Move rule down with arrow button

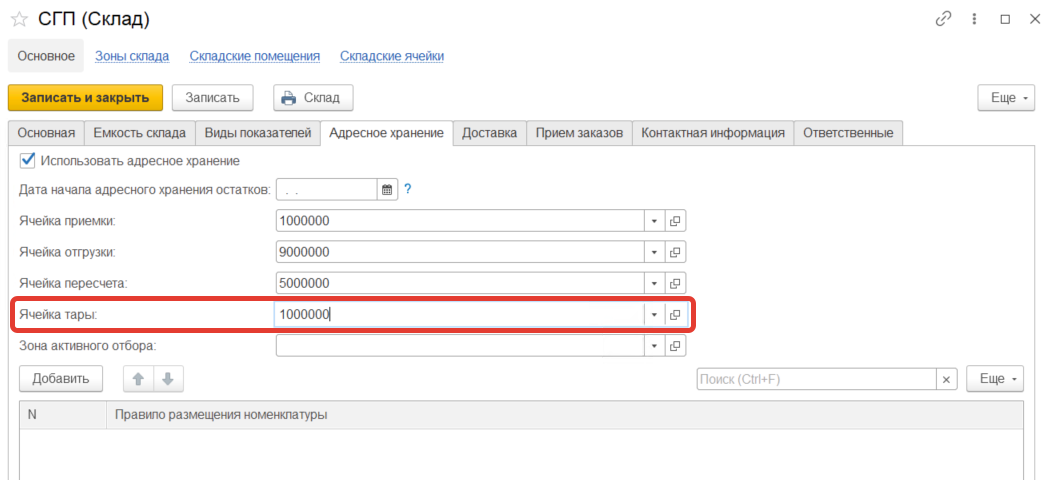(168, 379)
